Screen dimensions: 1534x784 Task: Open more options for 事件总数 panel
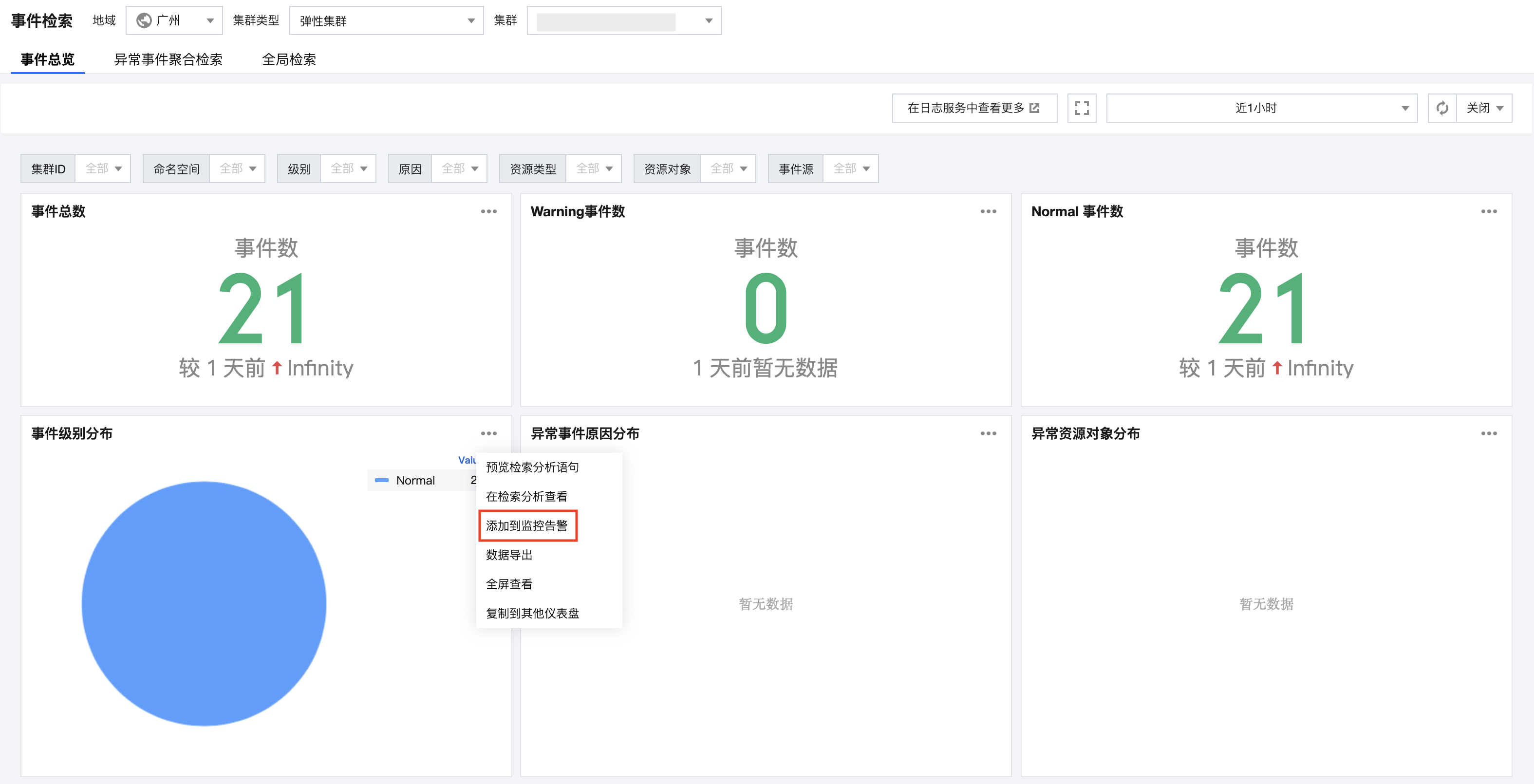coord(488,211)
